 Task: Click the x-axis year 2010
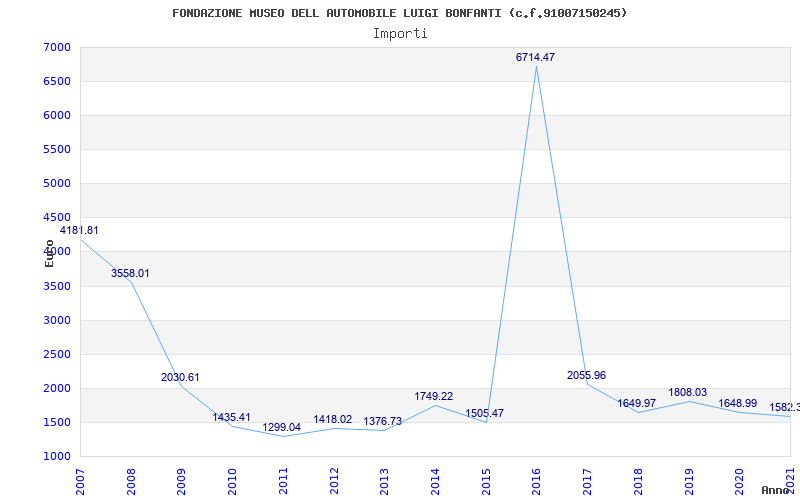(232, 482)
